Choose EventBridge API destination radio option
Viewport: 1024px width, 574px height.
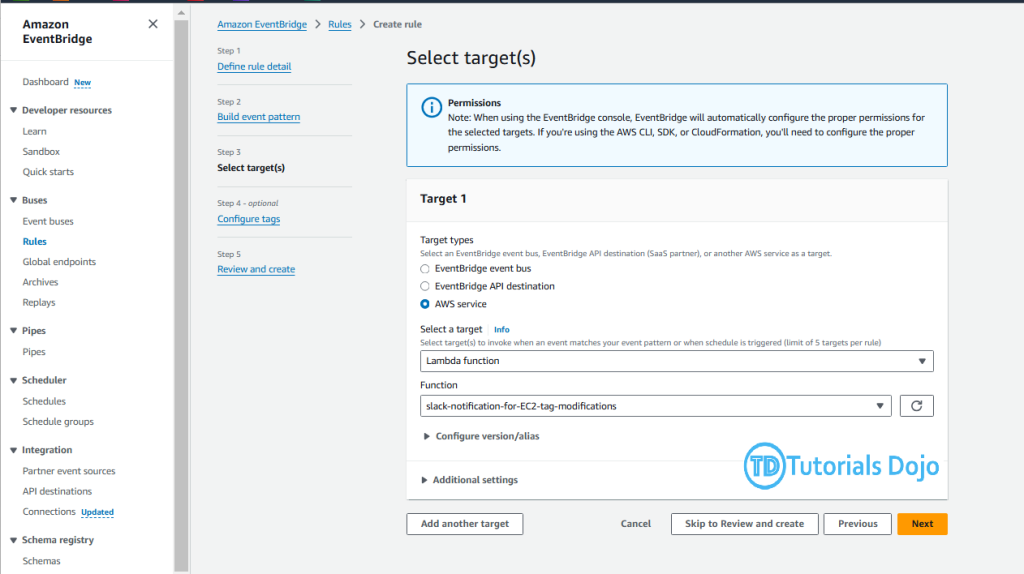click(x=425, y=286)
